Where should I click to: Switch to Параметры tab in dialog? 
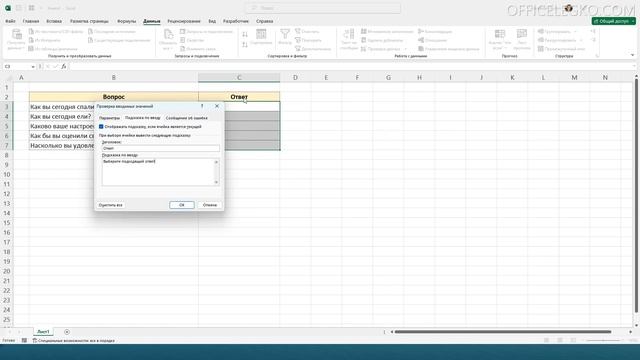[x=109, y=118]
